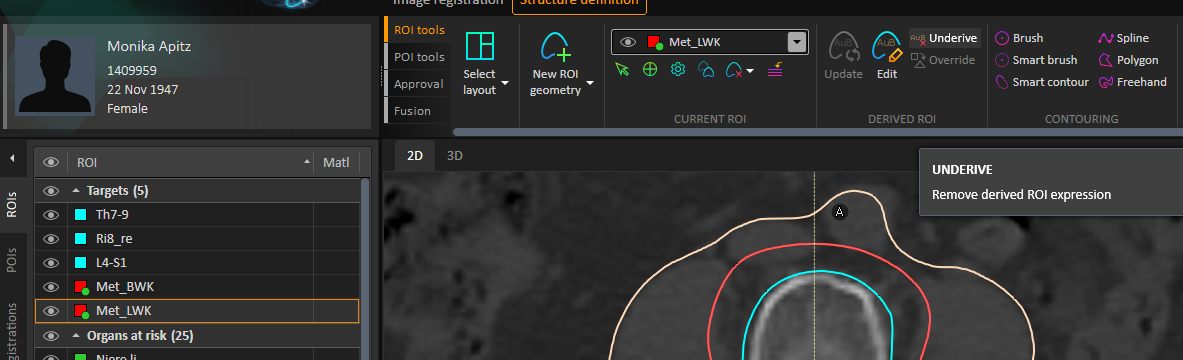Image resolution: width=1183 pixels, height=360 pixels.
Task: Click the Override derived ROI button
Action: click(943, 60)
